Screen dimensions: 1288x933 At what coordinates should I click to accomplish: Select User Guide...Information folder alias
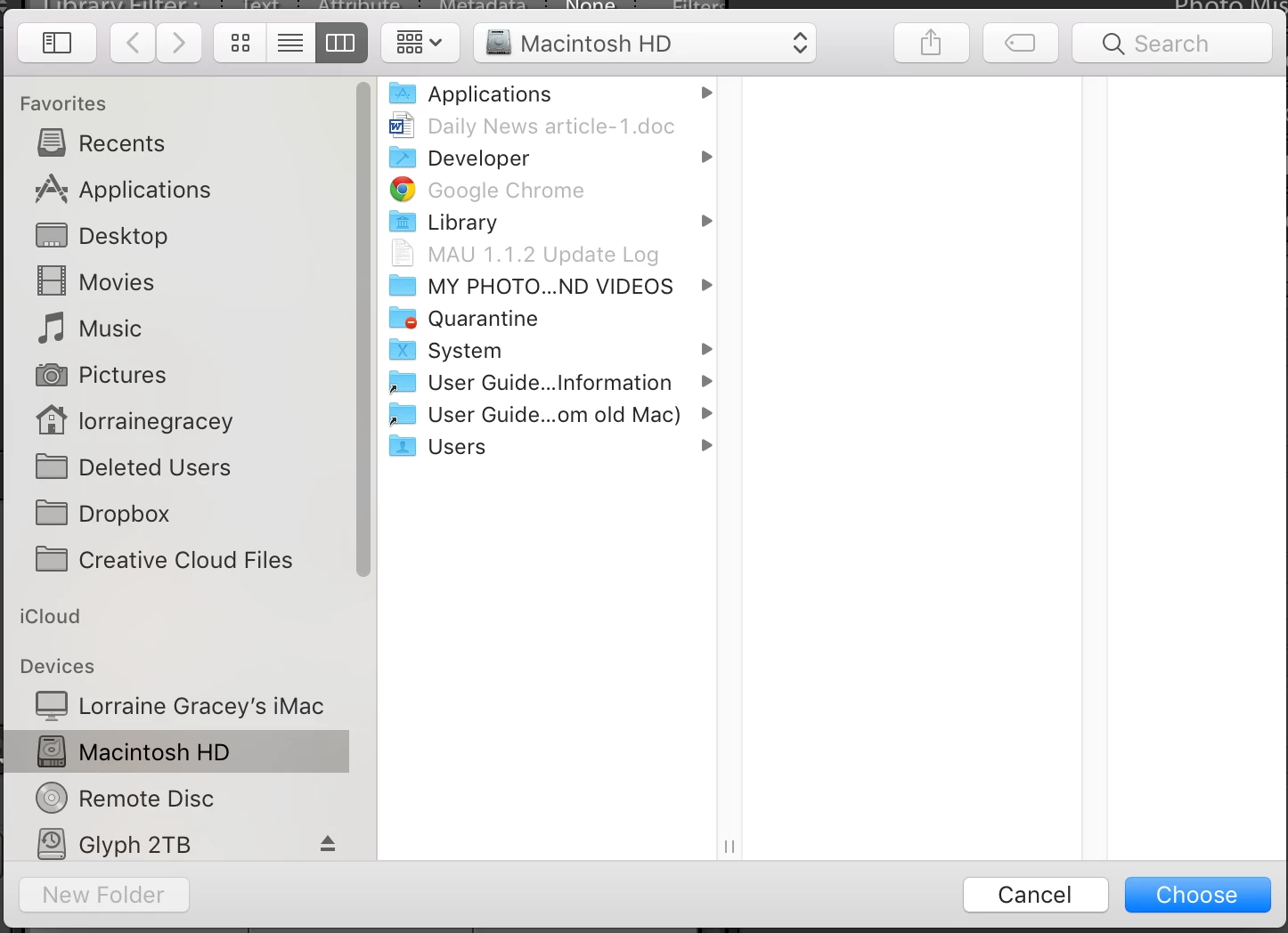click(x=548, y=382)
